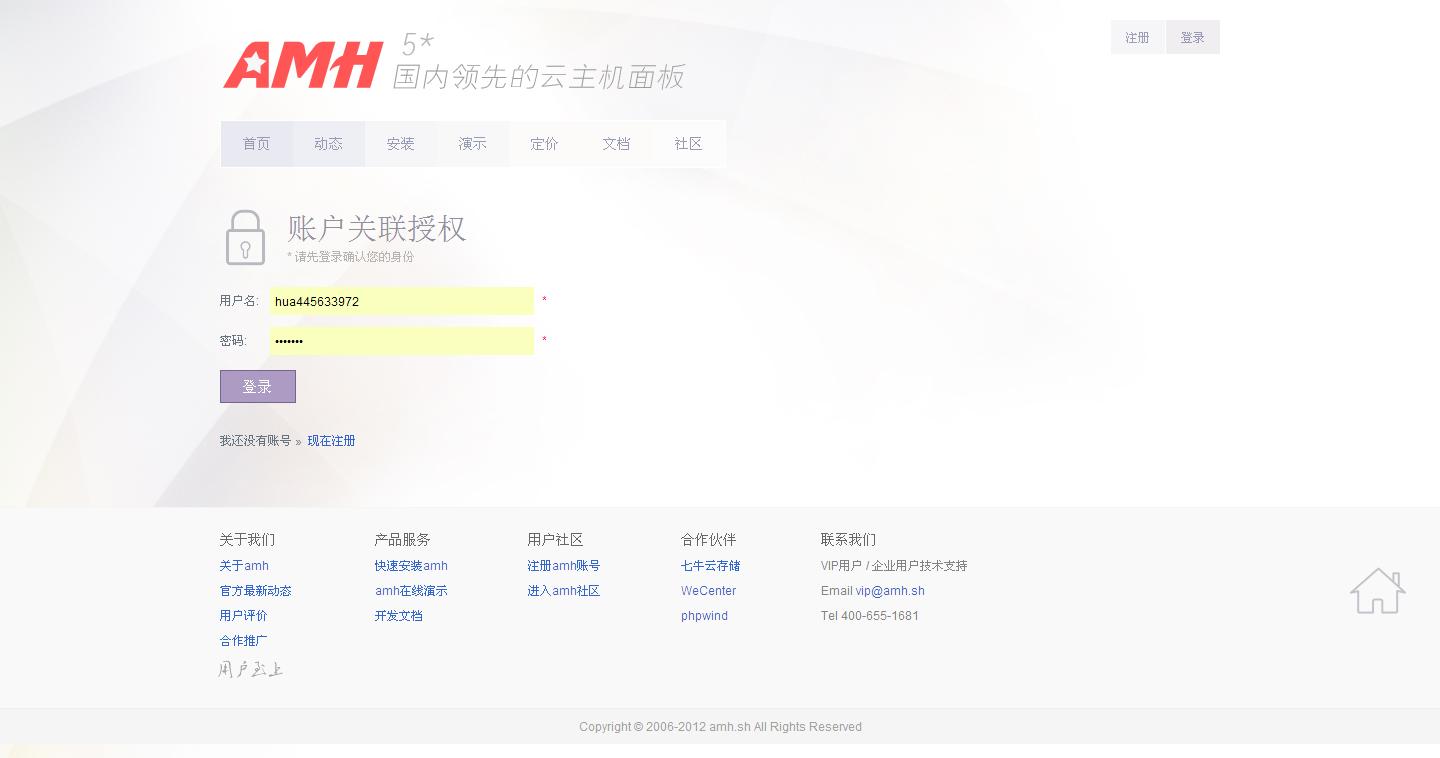Open the 安装 navigation tab
The image size is (1440, 758).
[400, 144]
